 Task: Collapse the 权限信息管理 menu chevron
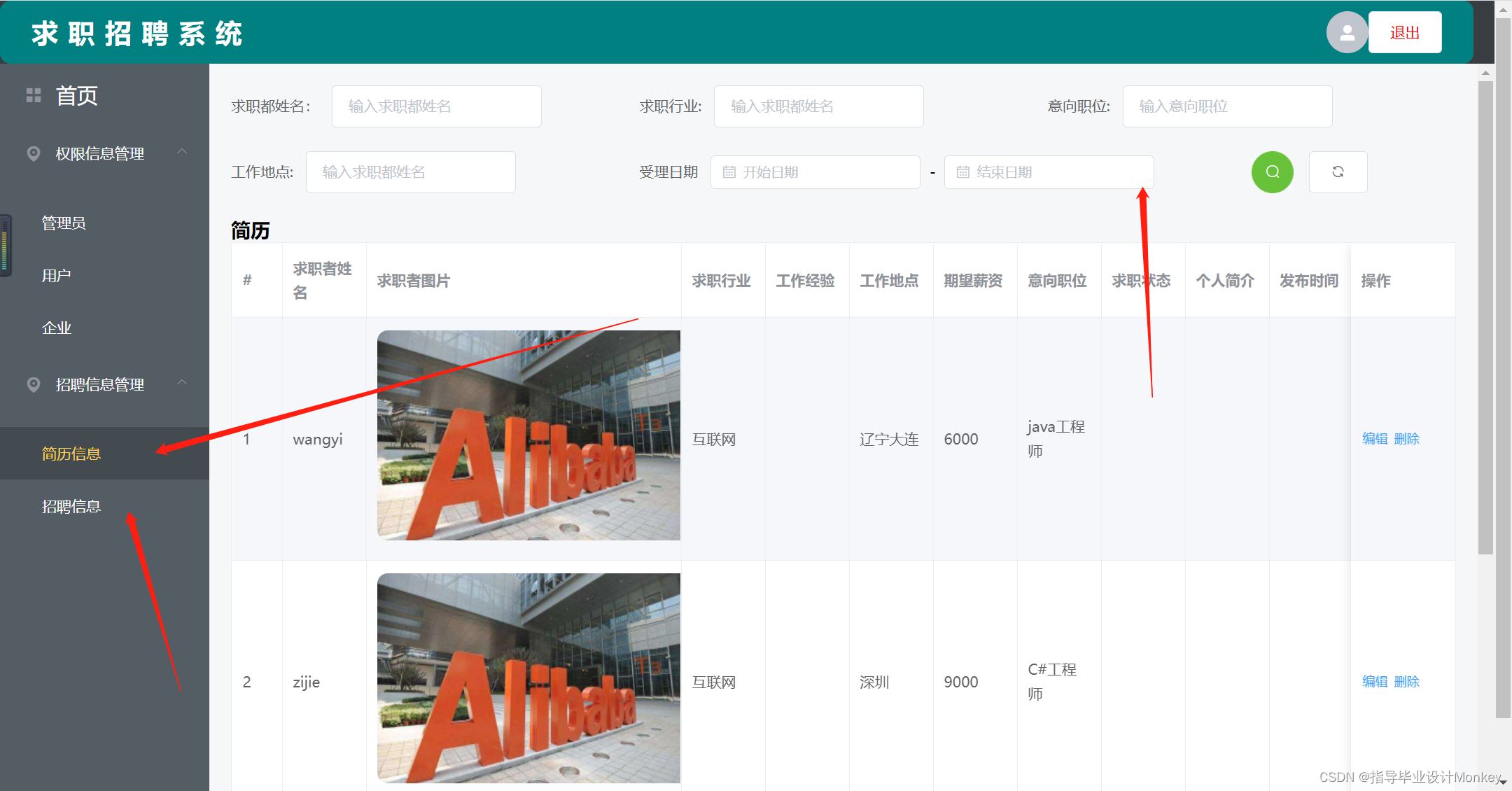[x=182, y=152]
